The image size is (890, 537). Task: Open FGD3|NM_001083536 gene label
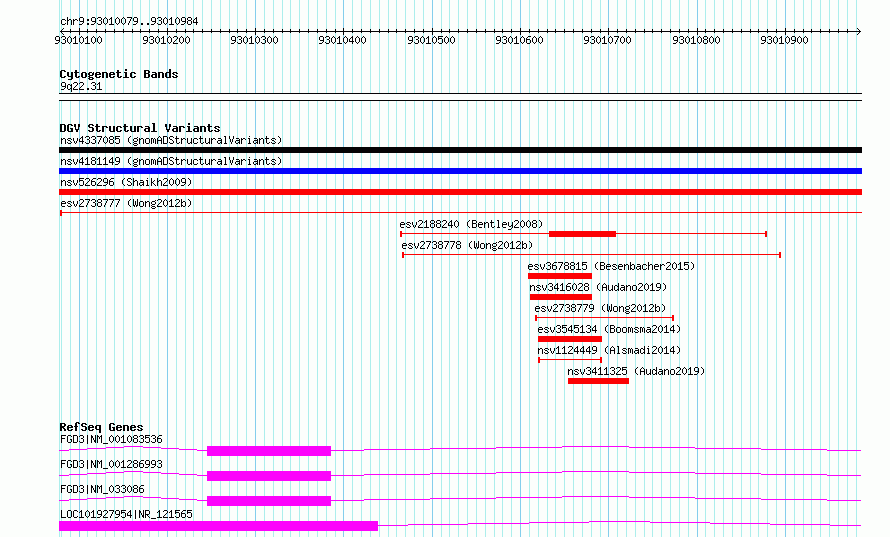[111, 439]
